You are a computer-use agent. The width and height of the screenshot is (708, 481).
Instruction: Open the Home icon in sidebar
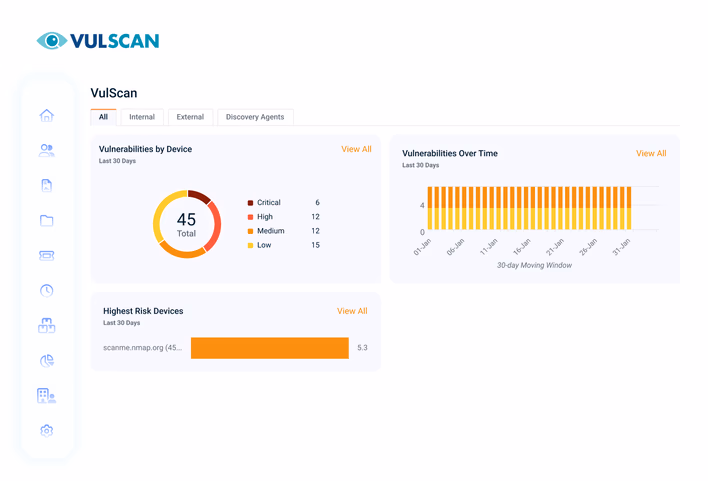(47, 116)
